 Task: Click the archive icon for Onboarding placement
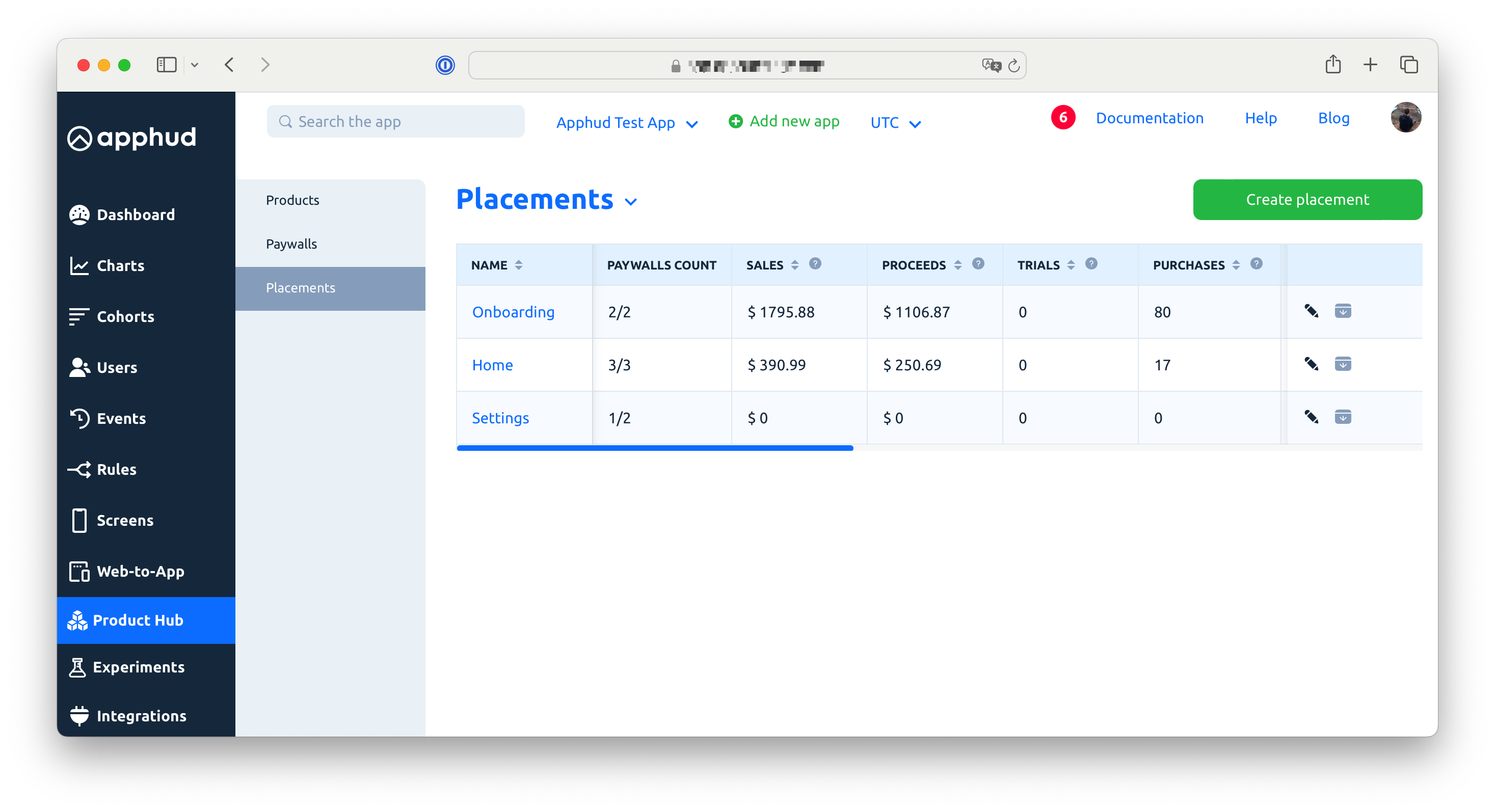pos(1343,311)
